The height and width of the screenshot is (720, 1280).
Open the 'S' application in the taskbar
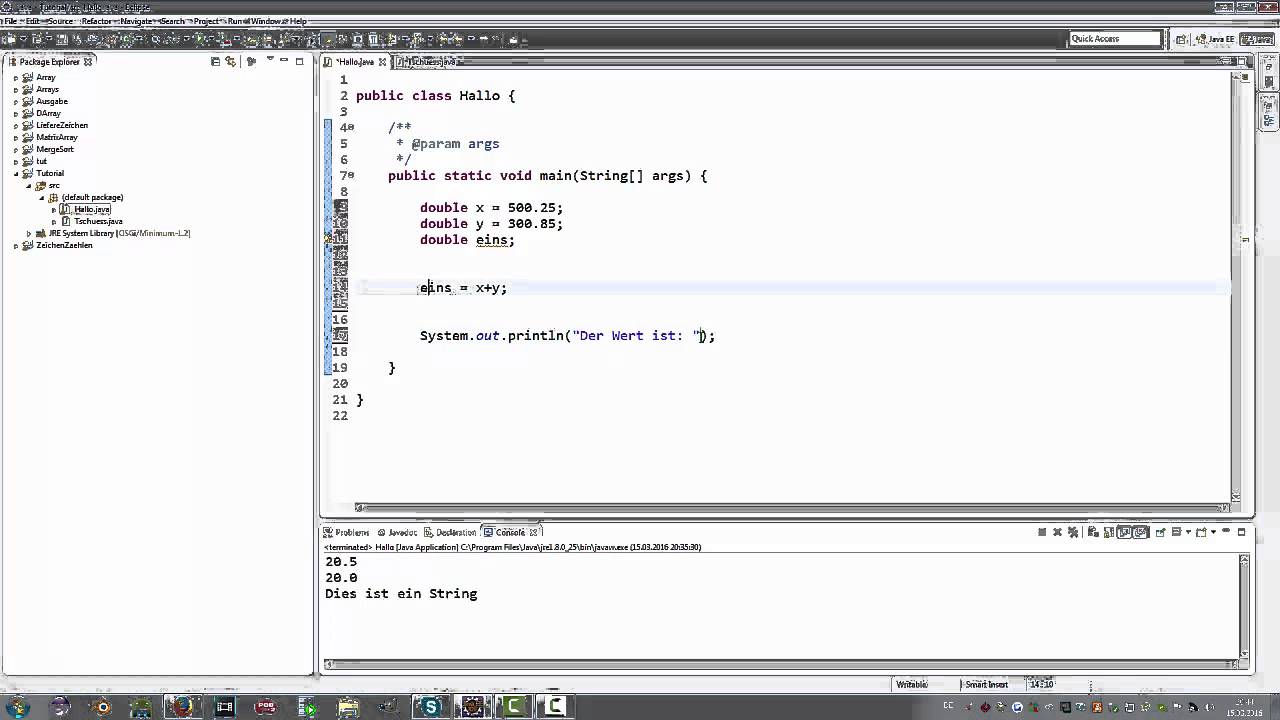431,707
